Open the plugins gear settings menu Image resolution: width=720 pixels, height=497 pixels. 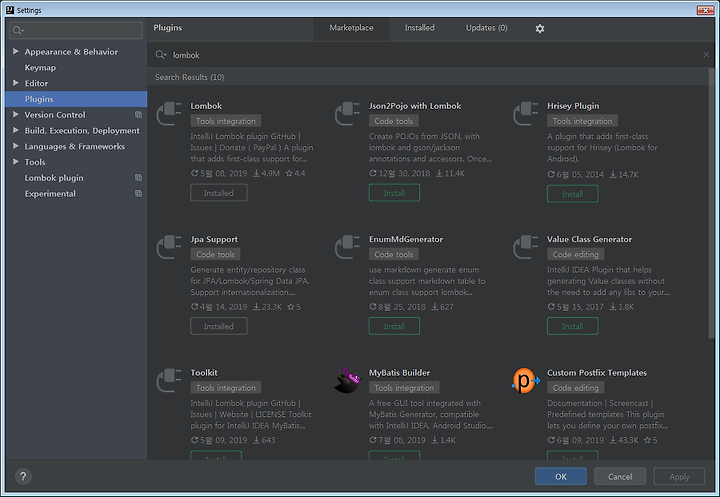[540, 28]
